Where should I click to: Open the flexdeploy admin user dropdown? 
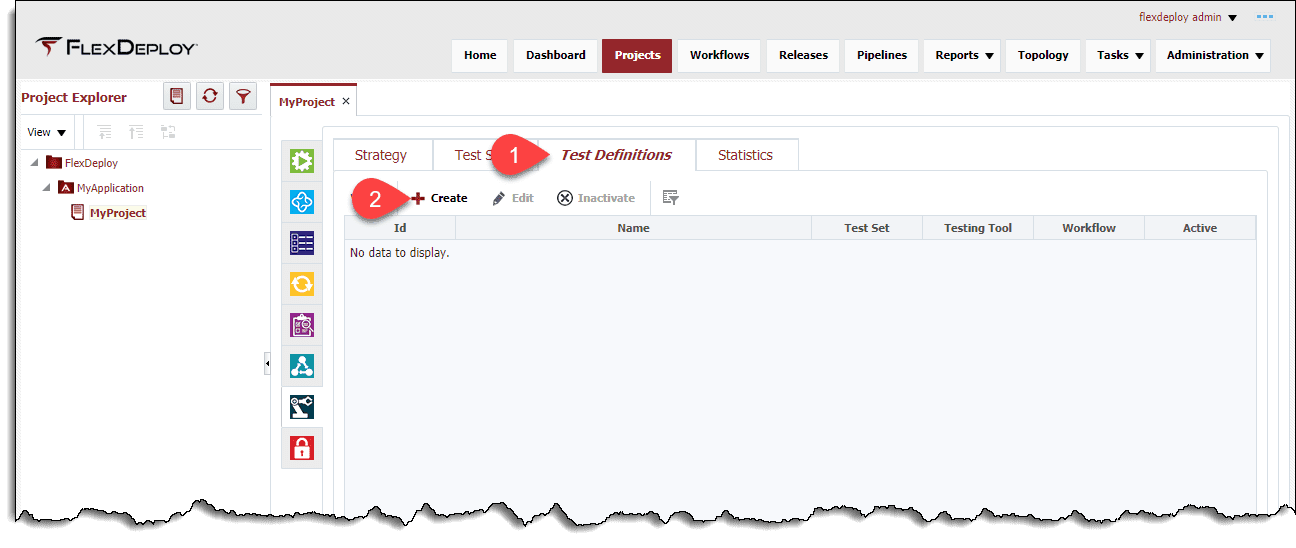tap(1188, 17)
